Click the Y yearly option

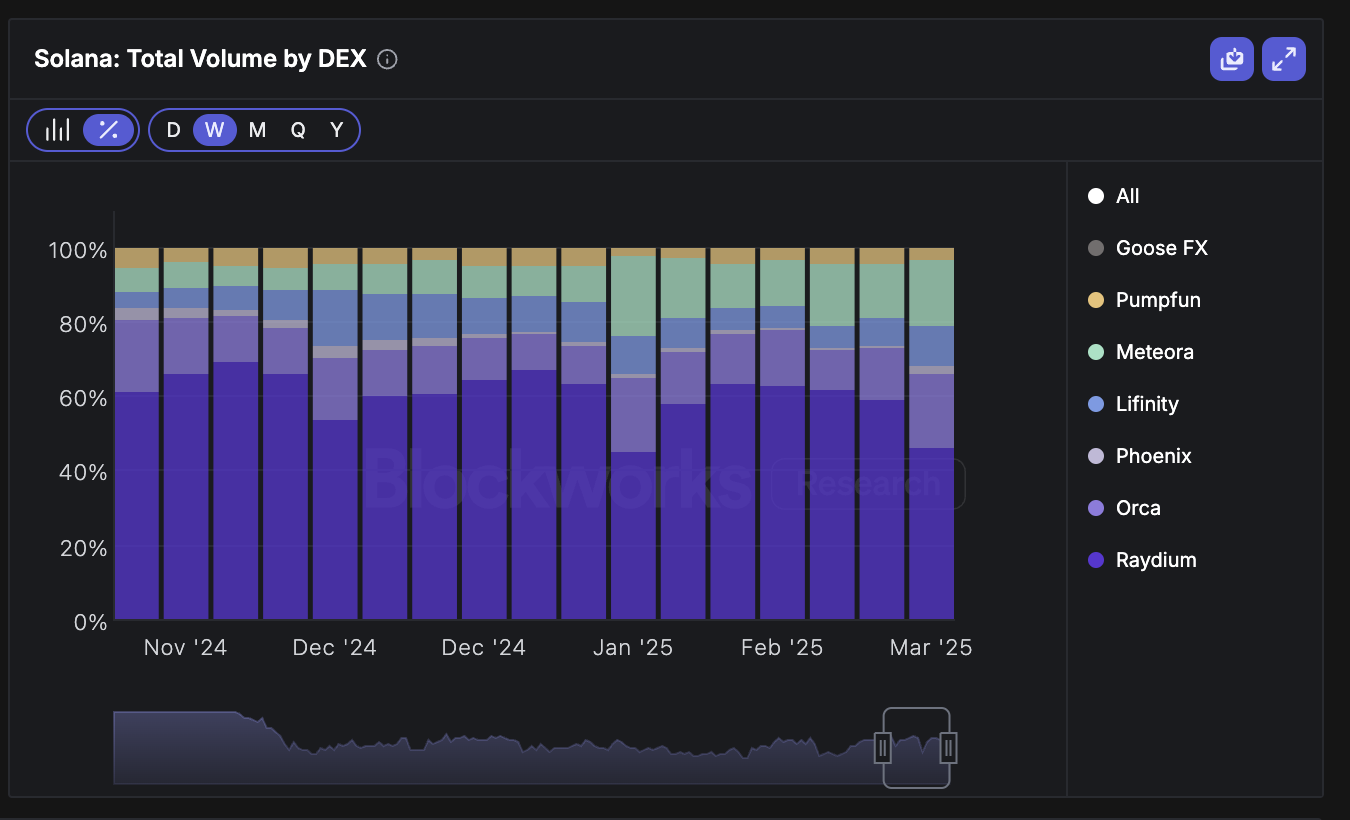pos(336,129)
